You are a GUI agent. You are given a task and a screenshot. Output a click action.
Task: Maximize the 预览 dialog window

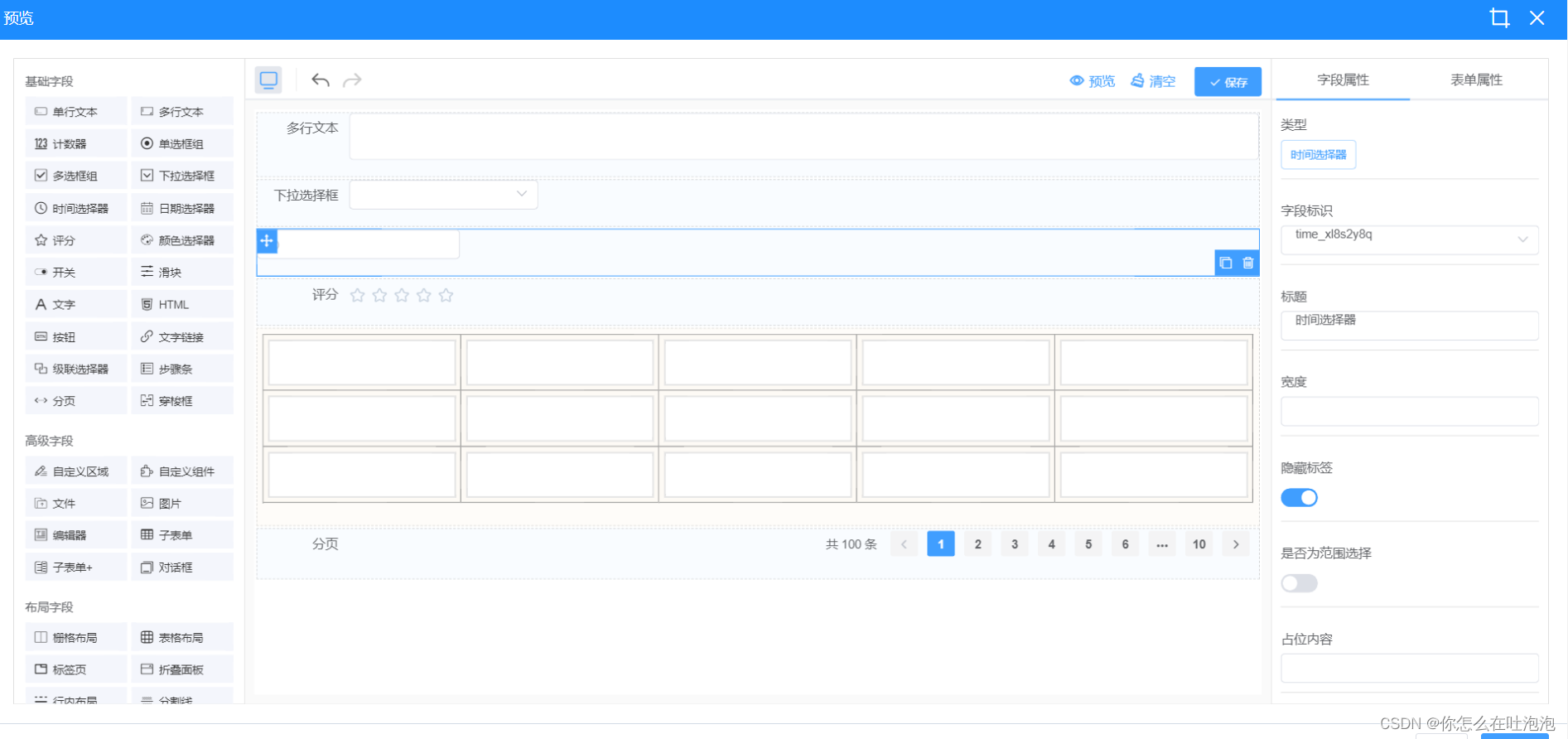coord(1499,18)
